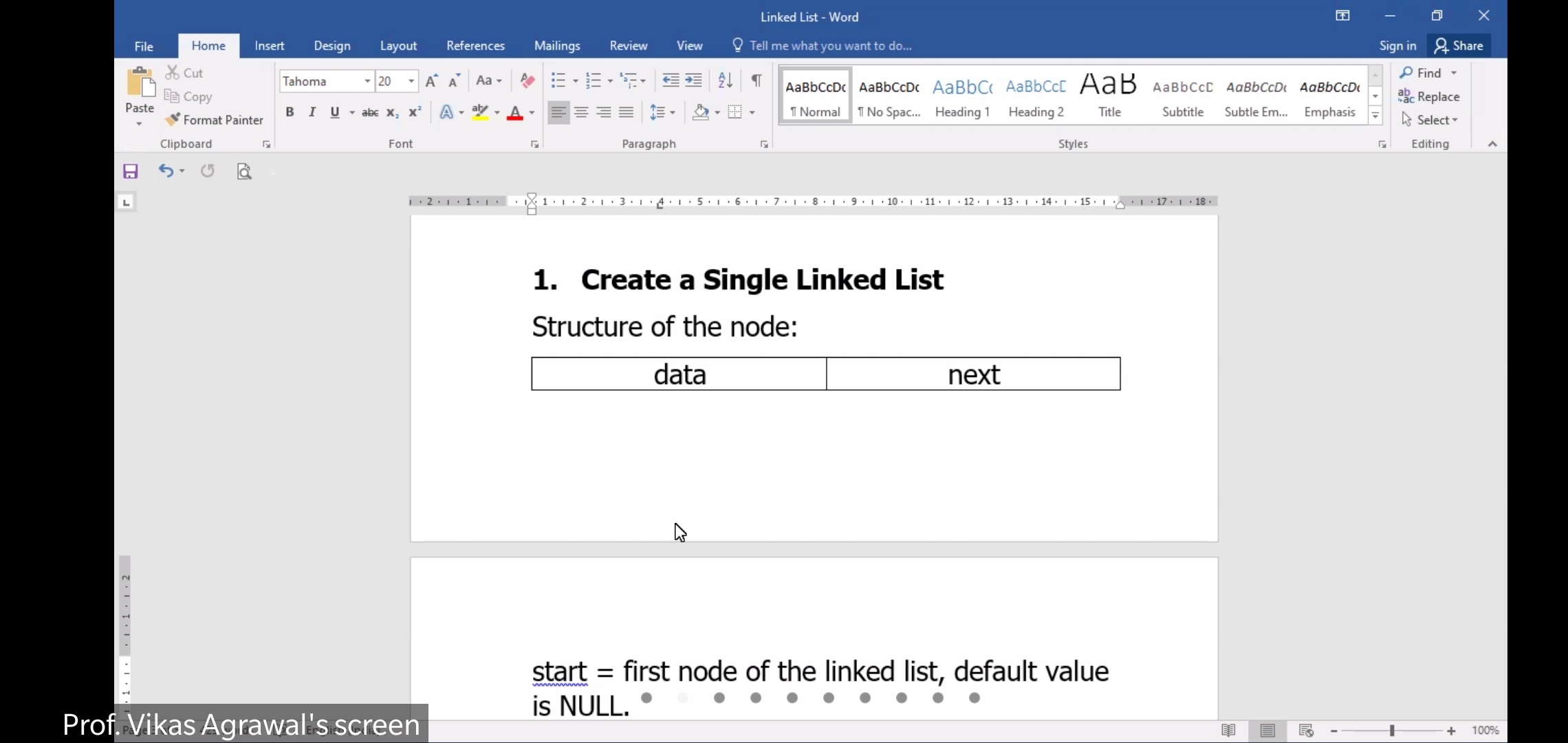The image size is (1568, 743).
Task: Click the Clear All Formatting eraser icon
Action: click(x=527, y=80)
